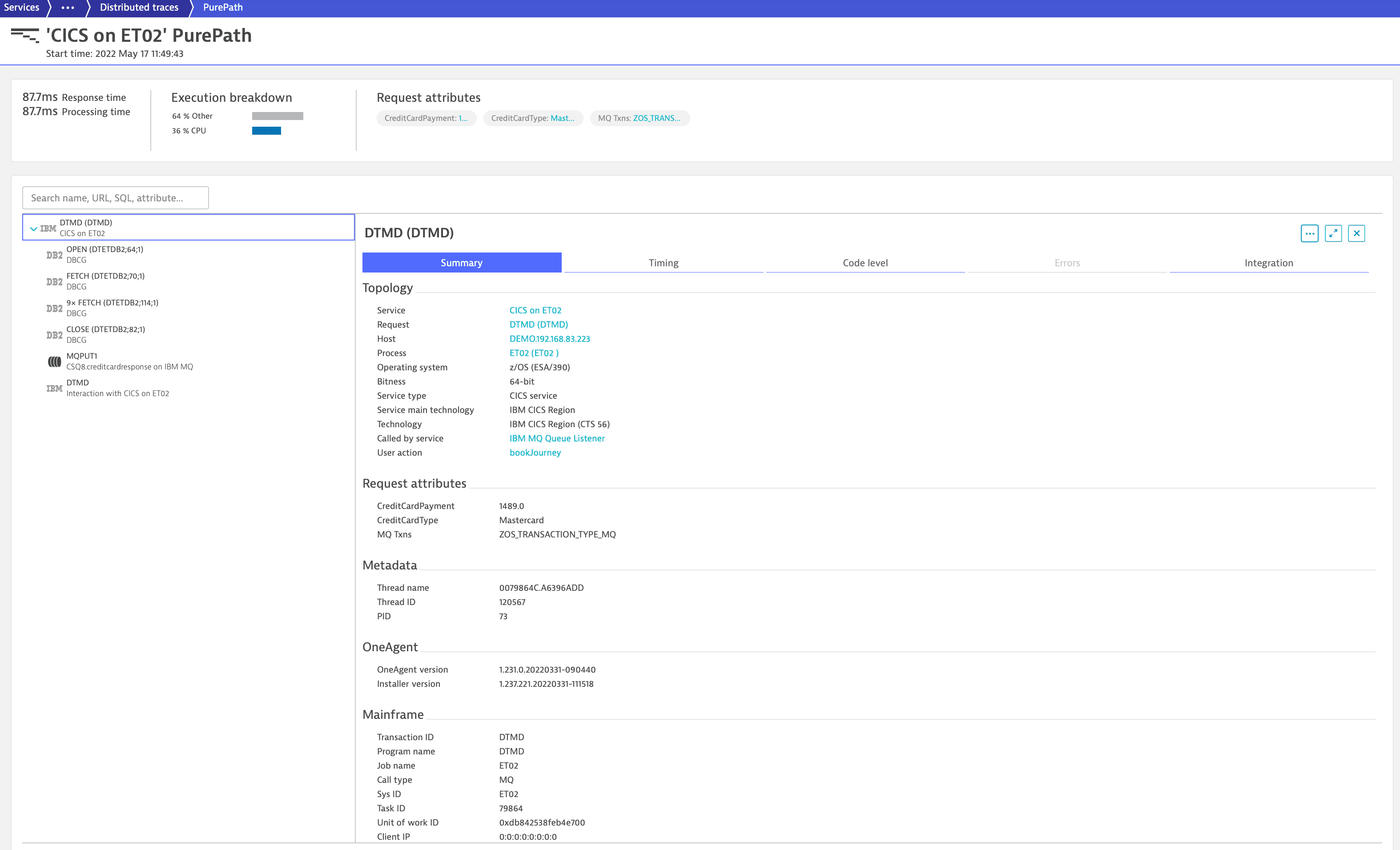Click IBM CICS Region (CTS 56) value

tap(559, 424)
